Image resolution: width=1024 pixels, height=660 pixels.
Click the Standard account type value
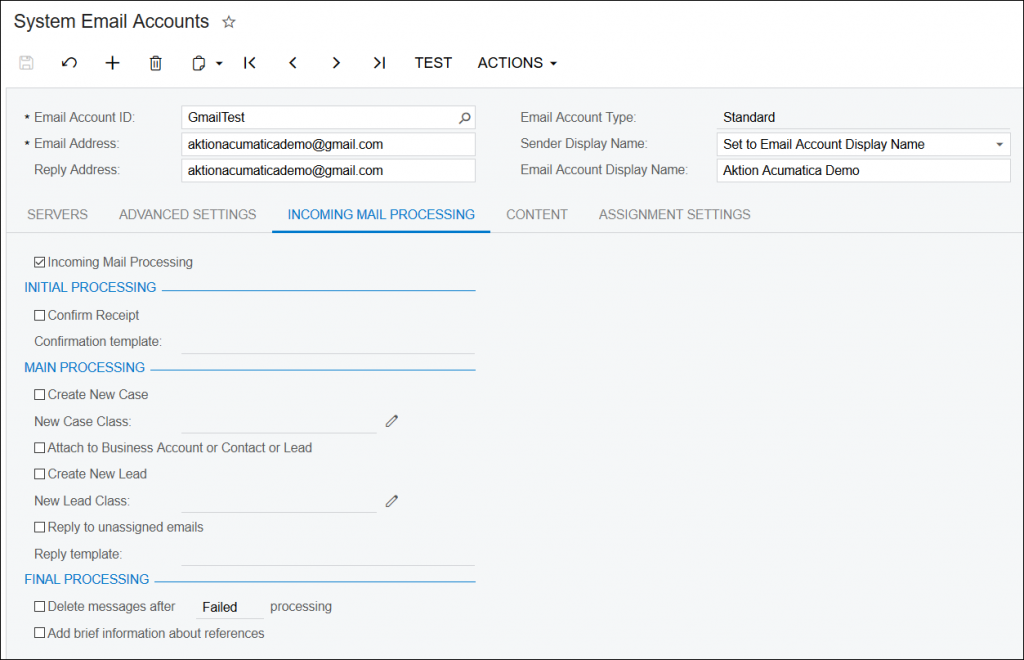pos(749,118)
